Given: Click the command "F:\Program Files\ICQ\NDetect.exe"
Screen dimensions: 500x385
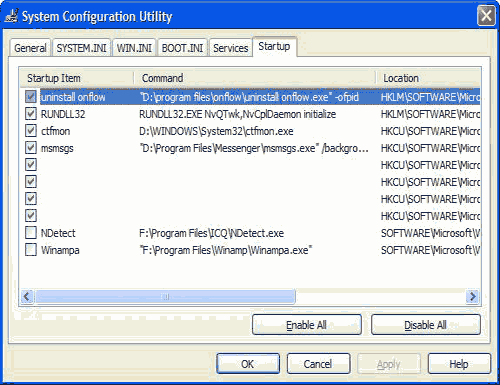Looking at the screenshot, I should pos(211,233).
